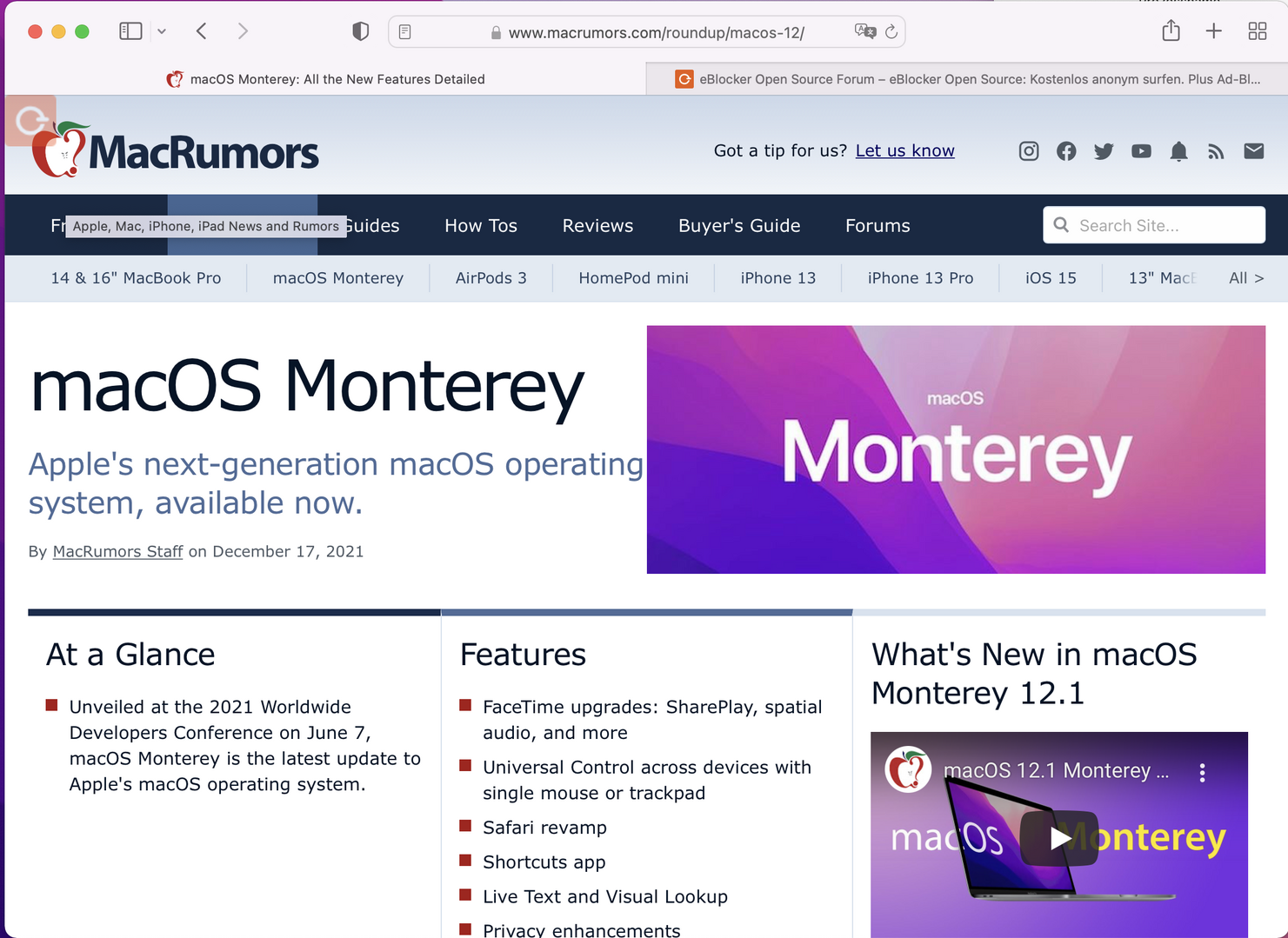Open the Forums menu
The width and height of the screenshot is (1288, 938).
tap(878, 225)
